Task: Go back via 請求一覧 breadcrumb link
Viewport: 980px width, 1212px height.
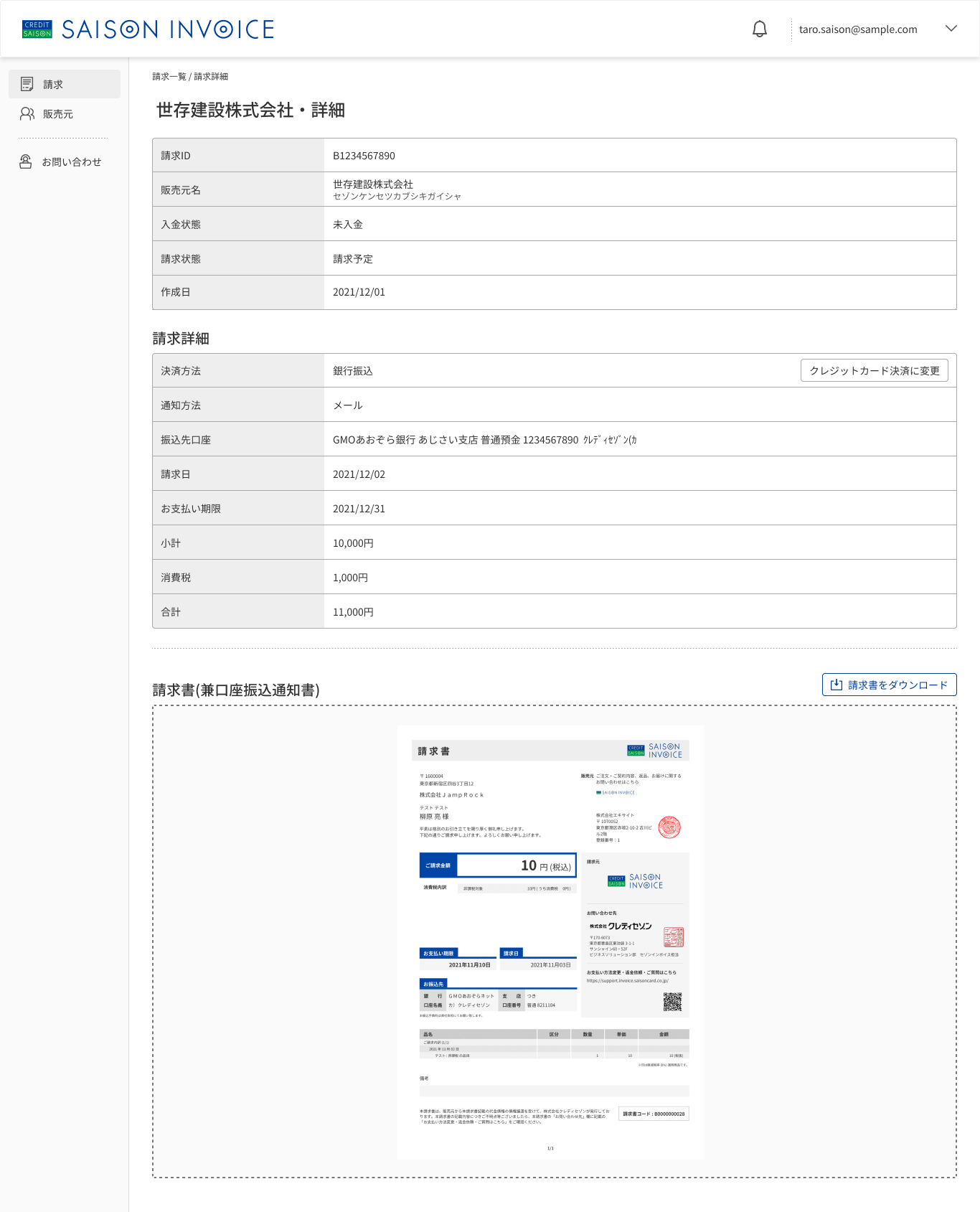Action: 169,76
